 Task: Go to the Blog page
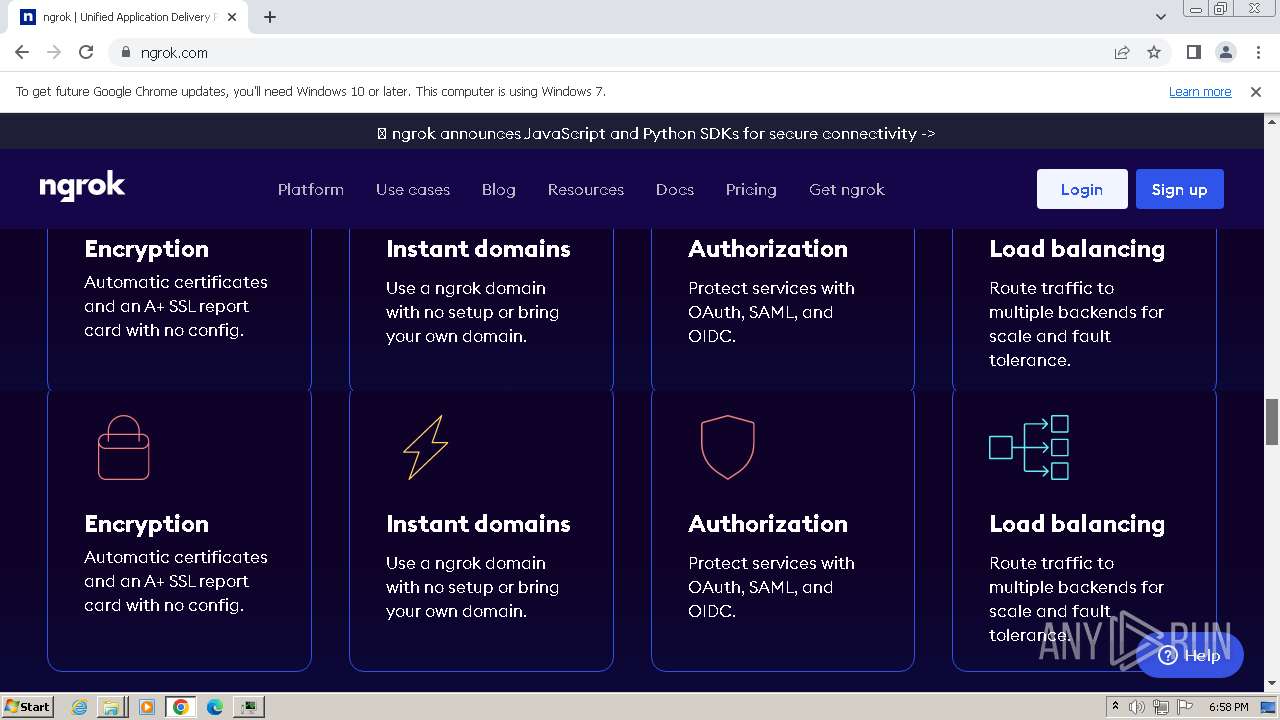(499, 189)
